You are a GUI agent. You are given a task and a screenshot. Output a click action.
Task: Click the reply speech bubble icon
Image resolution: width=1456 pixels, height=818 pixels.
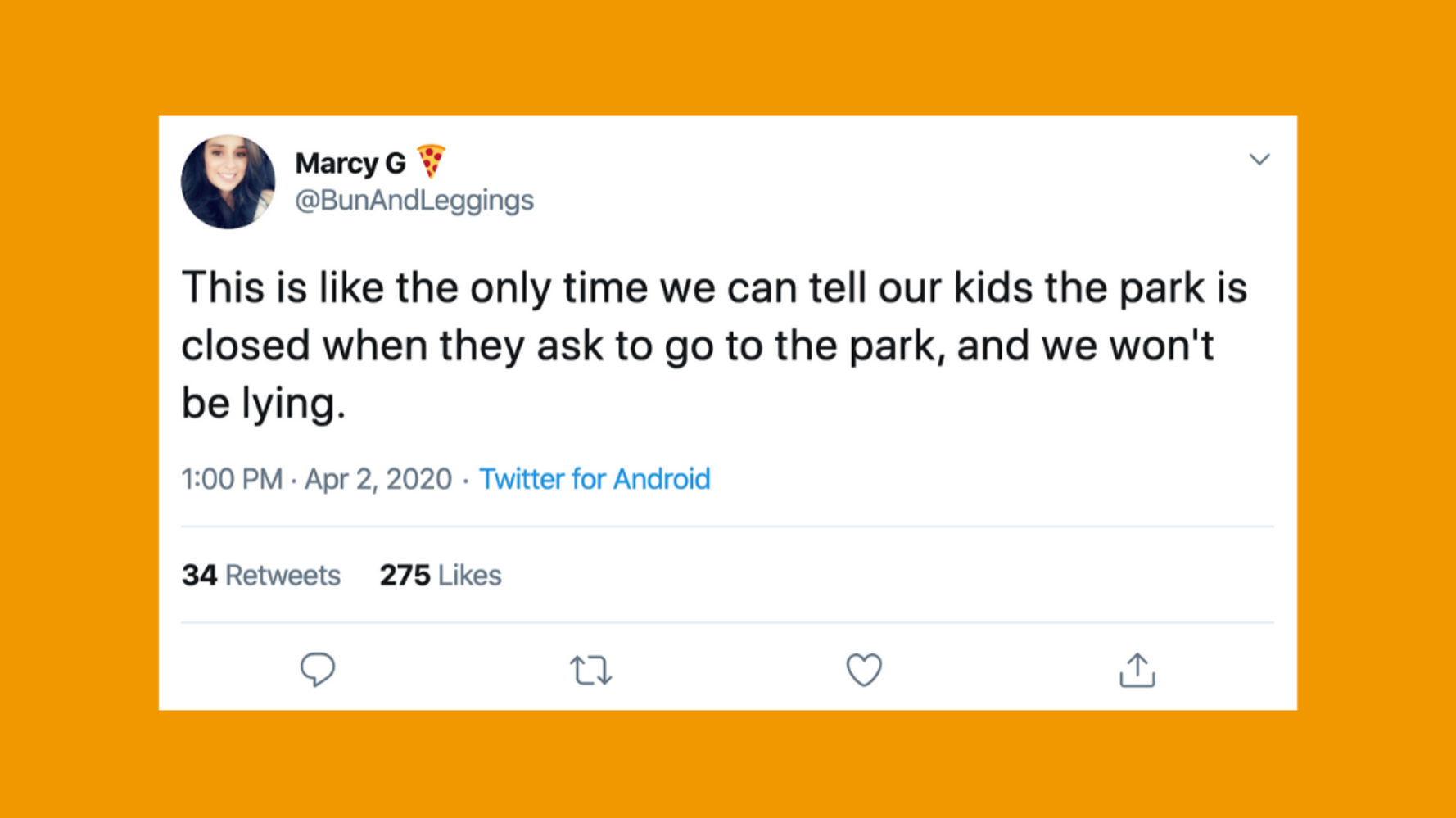coord(317,670)
